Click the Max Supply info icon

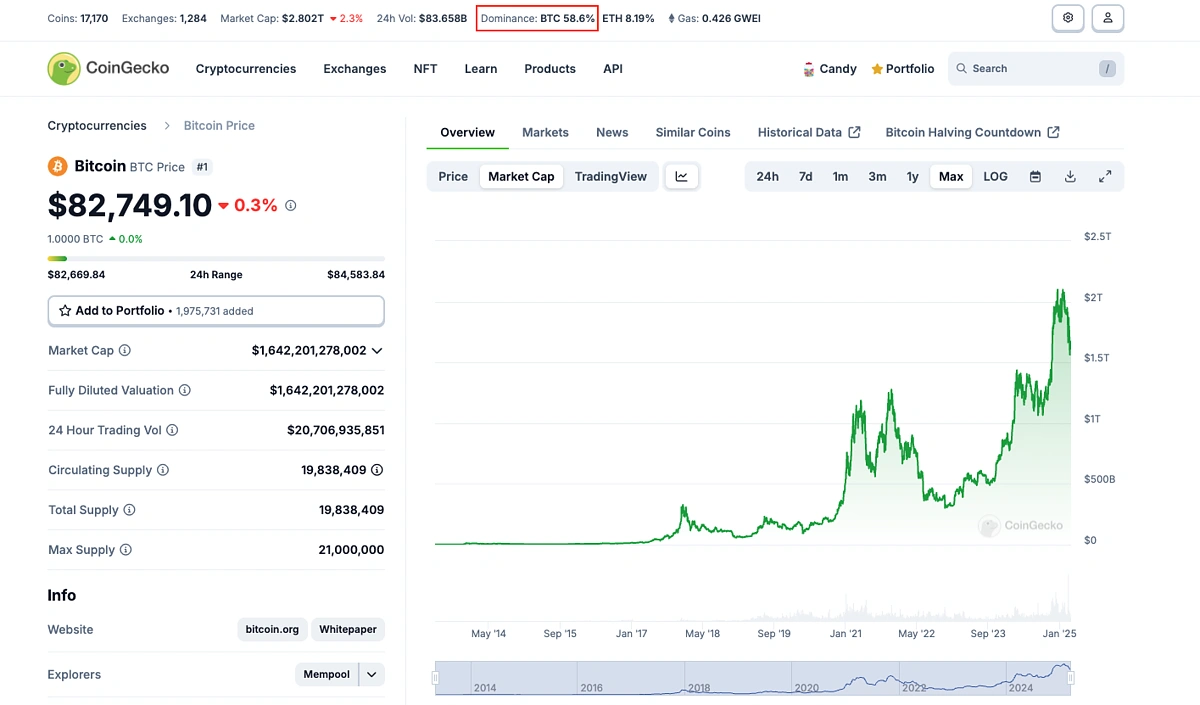pyautogui.click(x=126, y=550)
